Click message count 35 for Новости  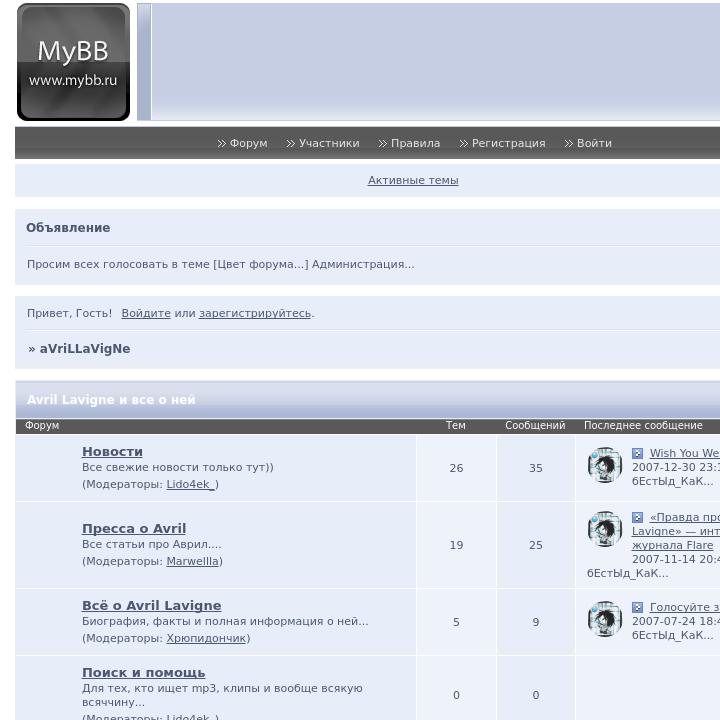[x=536, y=468]
